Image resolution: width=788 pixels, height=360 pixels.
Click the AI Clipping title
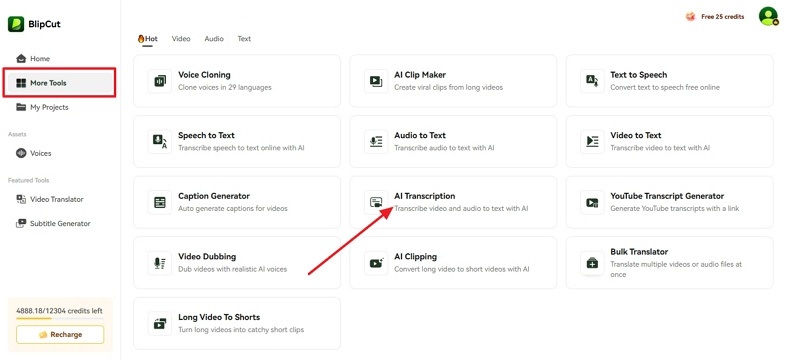click(x=416, y=257)
